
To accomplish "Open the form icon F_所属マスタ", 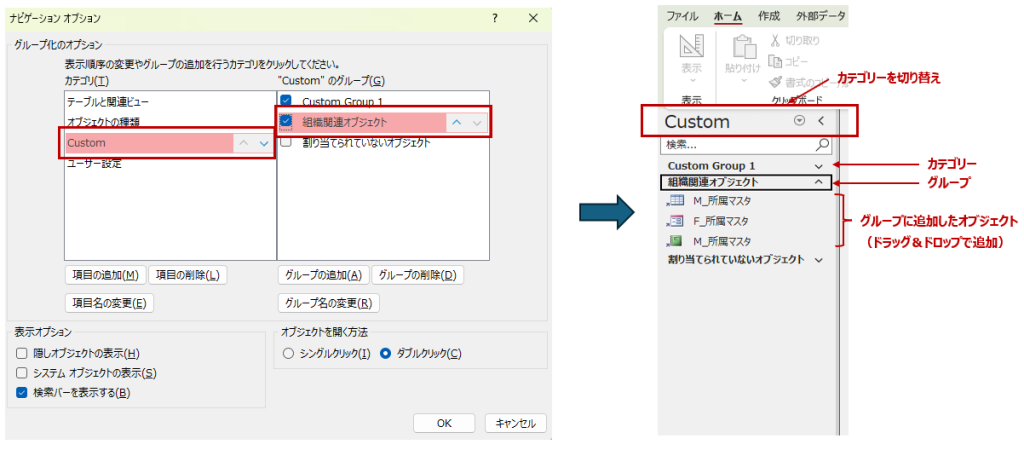I will (x=675, y=221).
